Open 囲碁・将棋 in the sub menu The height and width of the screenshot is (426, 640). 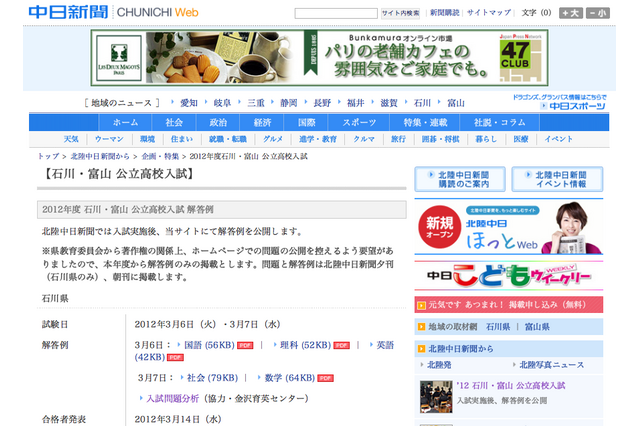coord(440,139)
